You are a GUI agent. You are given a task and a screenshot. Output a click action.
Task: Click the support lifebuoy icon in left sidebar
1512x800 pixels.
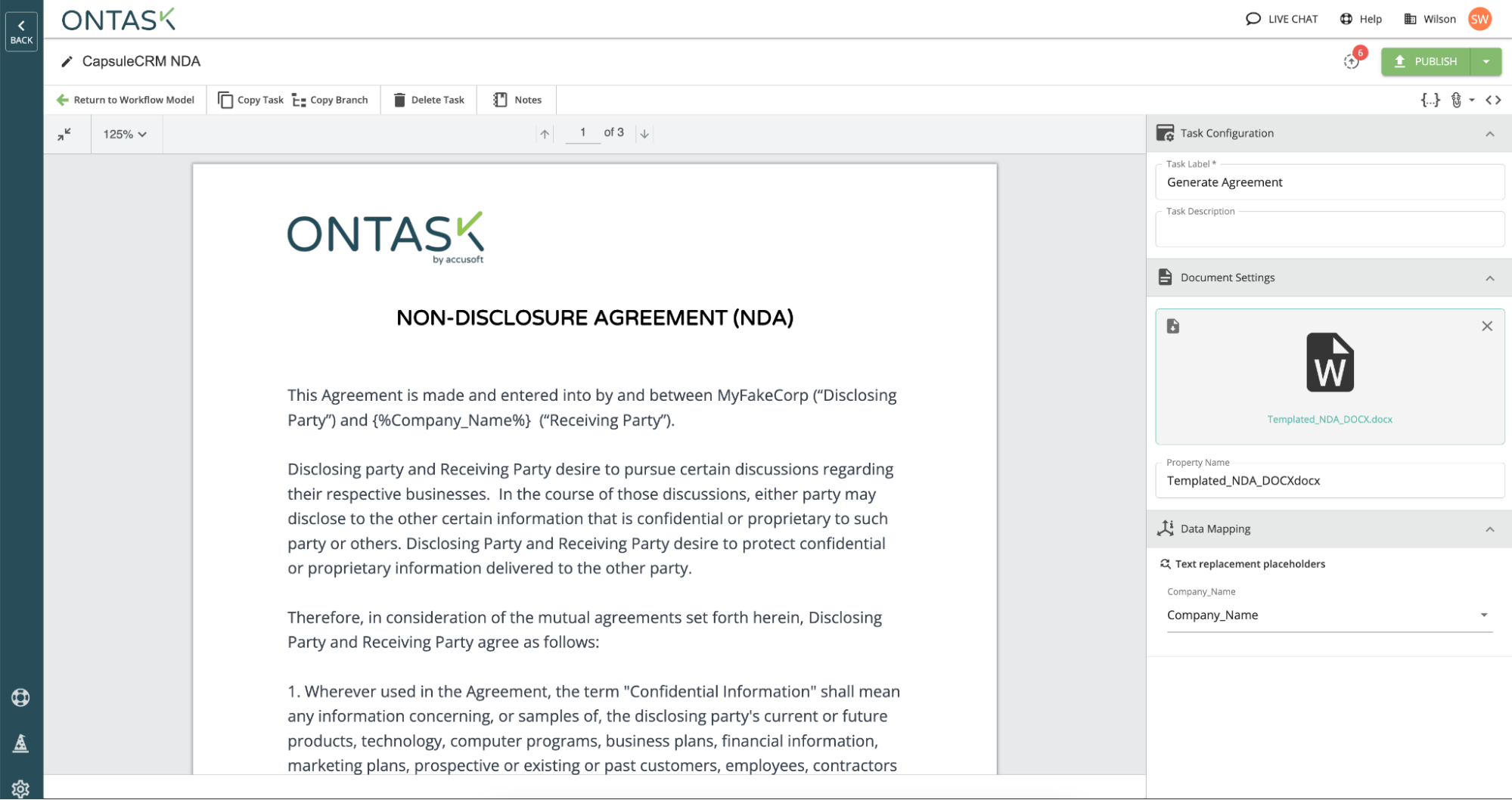[x=21, y=697]
